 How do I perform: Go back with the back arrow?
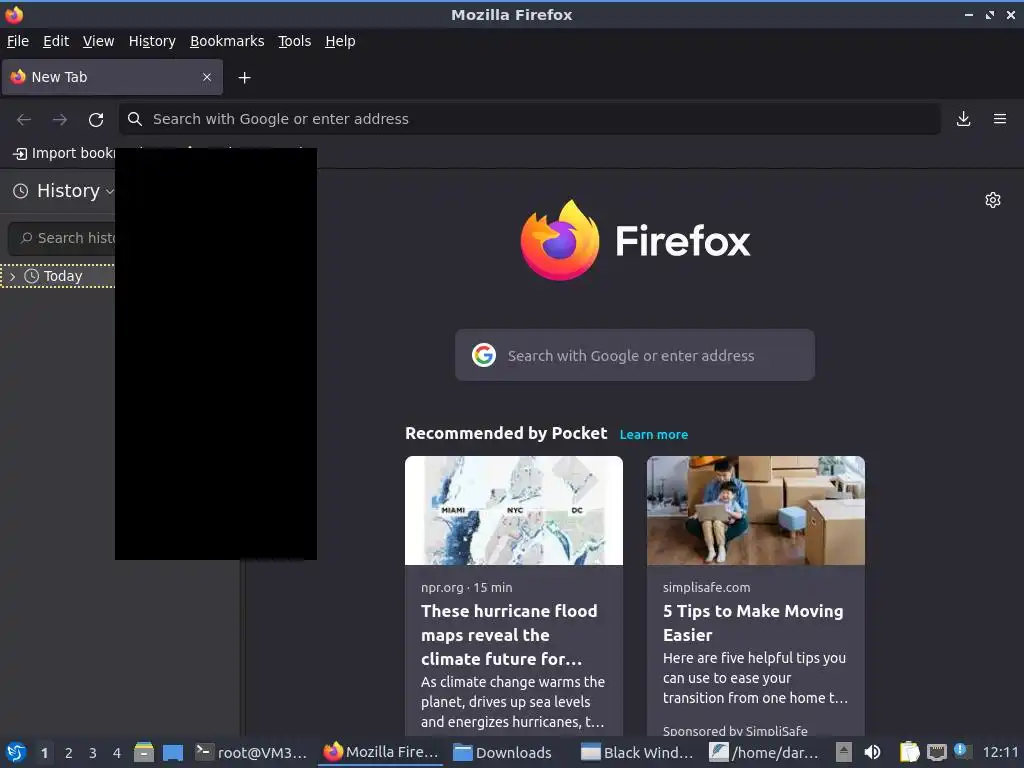click(24, 120)
